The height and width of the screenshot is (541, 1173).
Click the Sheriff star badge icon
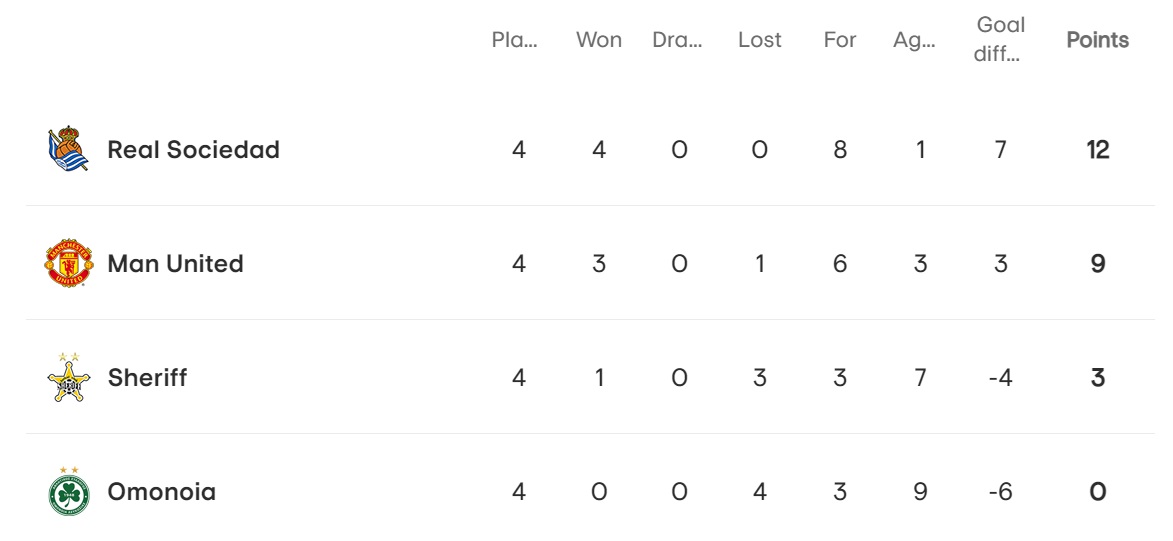tap(69, 377)
